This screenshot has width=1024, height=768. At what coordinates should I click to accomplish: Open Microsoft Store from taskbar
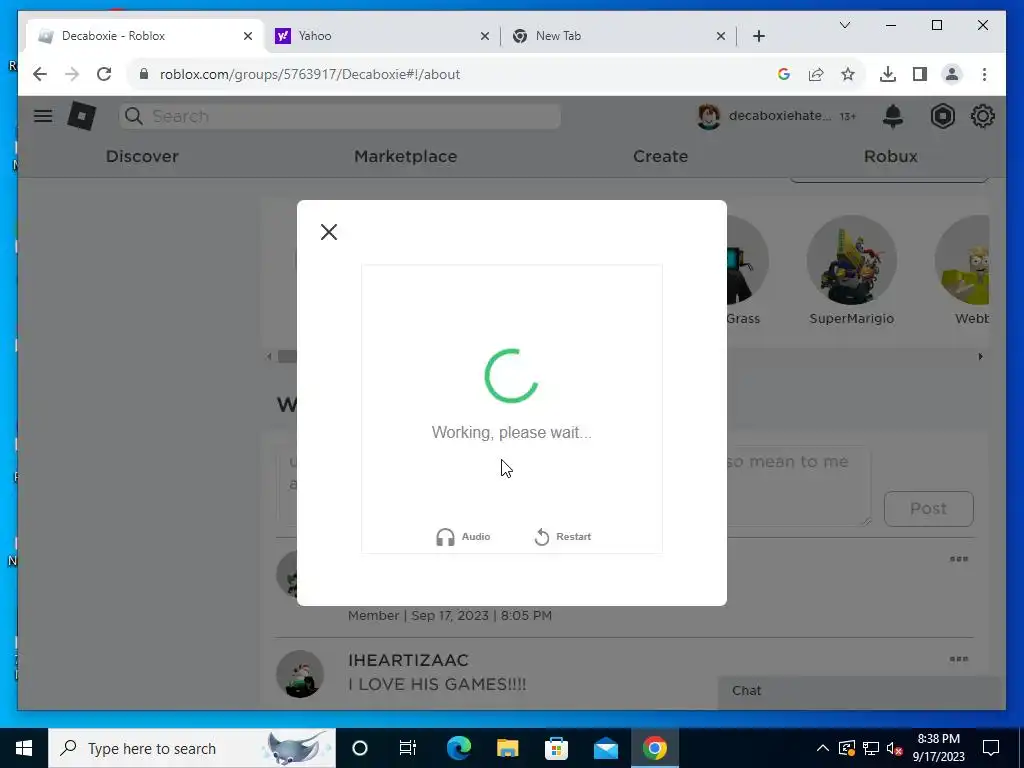tap(556, 748)
